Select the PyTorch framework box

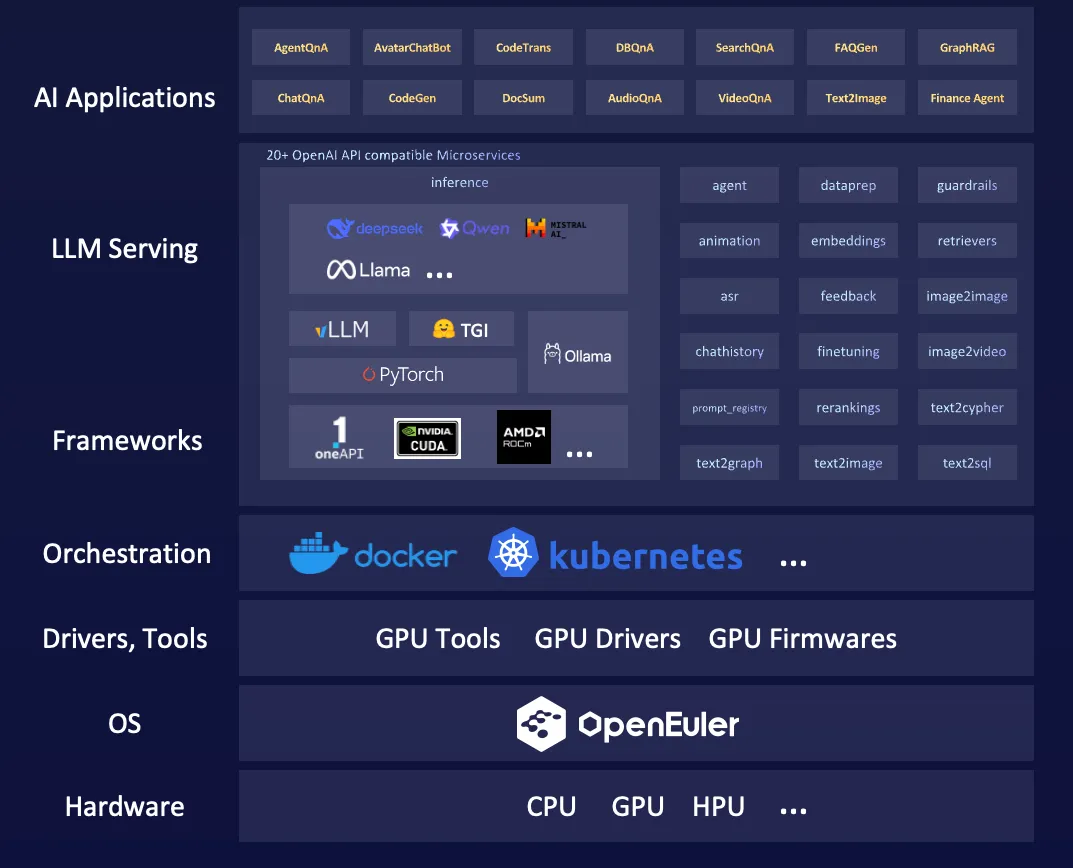[x=403, y=375]
